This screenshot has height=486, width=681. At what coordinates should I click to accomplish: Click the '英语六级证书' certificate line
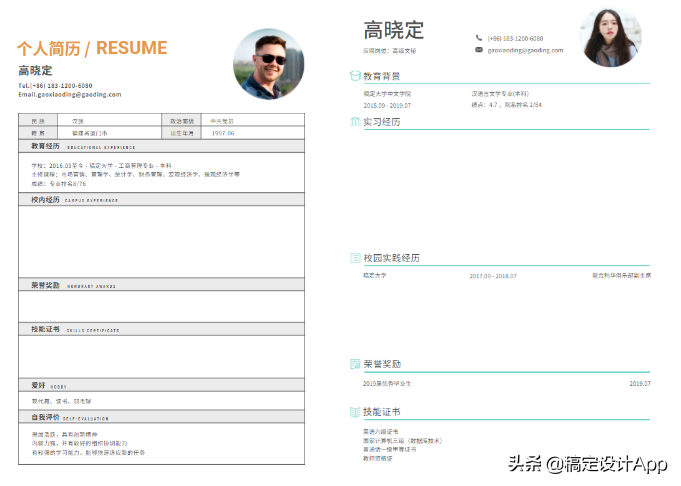(380, 432)
